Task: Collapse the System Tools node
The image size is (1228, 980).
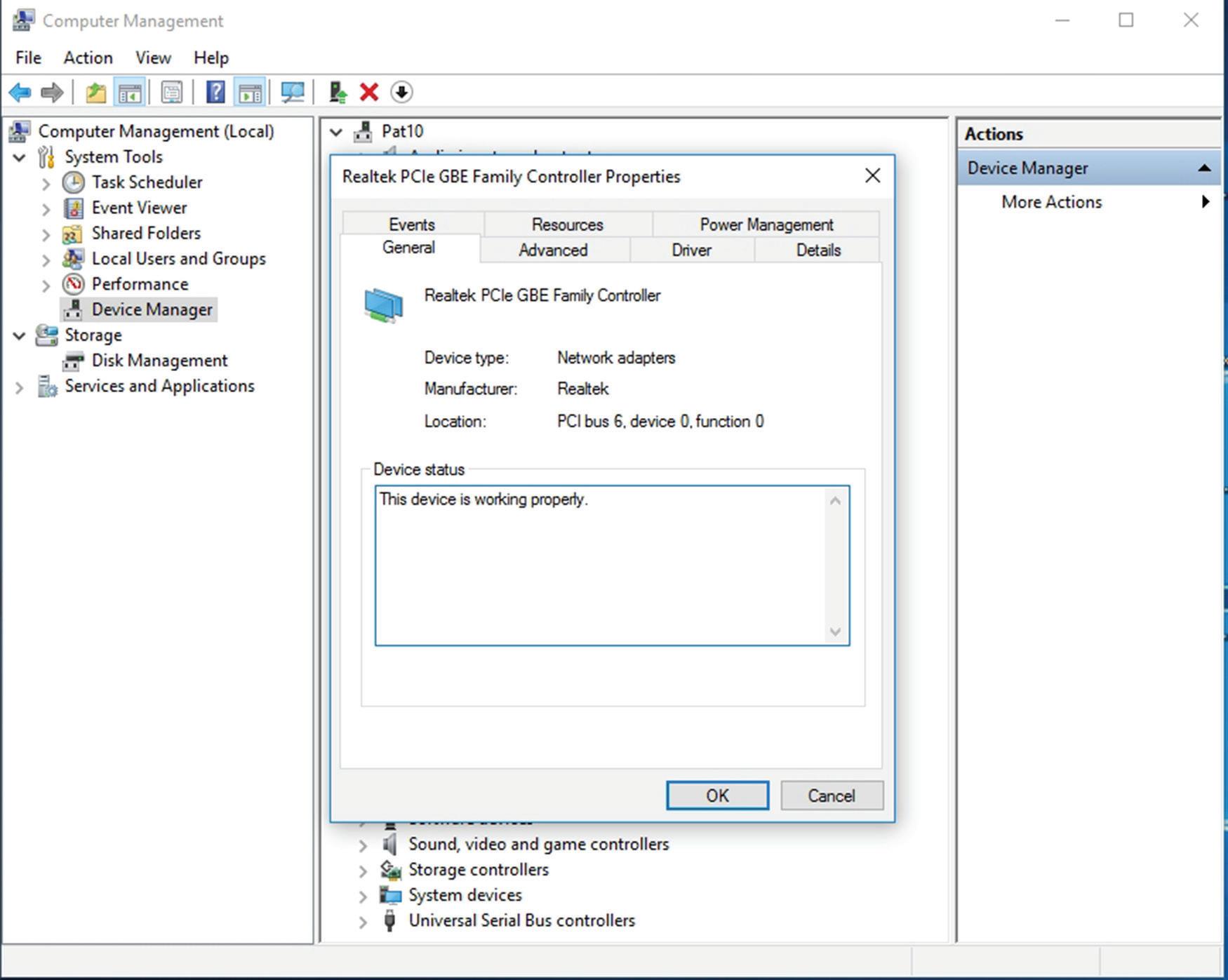Action: pyautogui.click(x=20, y=157)
